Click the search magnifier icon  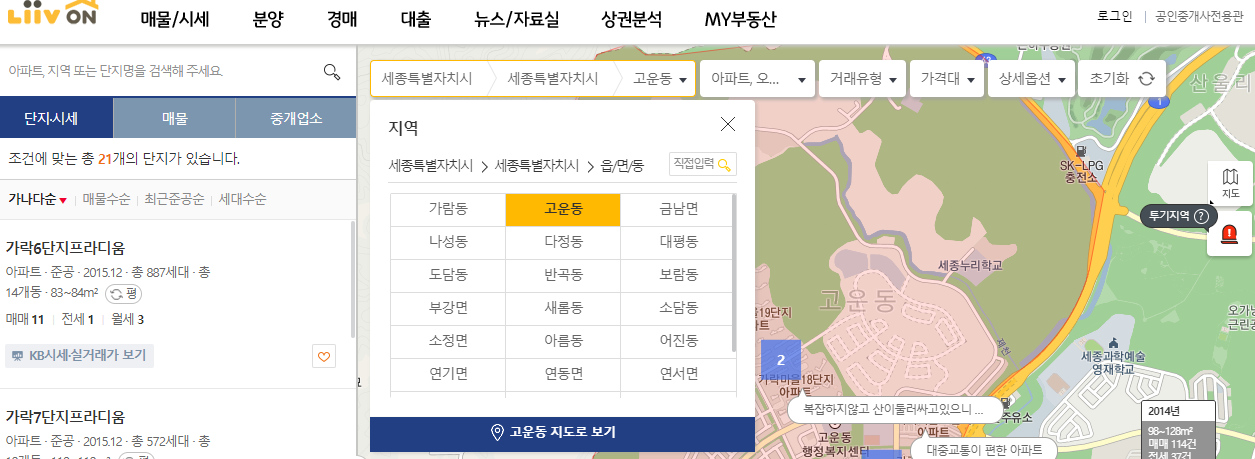(332, 71)
